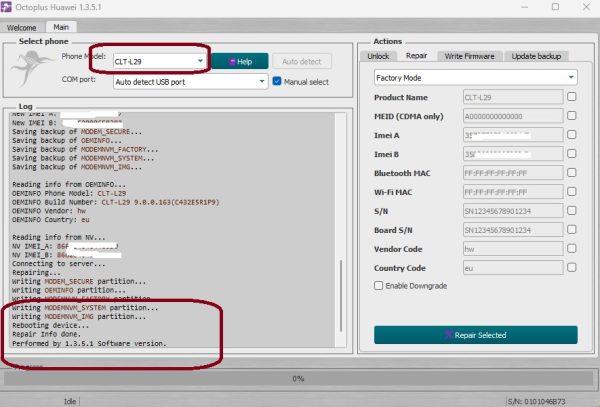Screen dimensions: 600x407
Task: Click the Imei A input field
Action: (x=513, y=135)
